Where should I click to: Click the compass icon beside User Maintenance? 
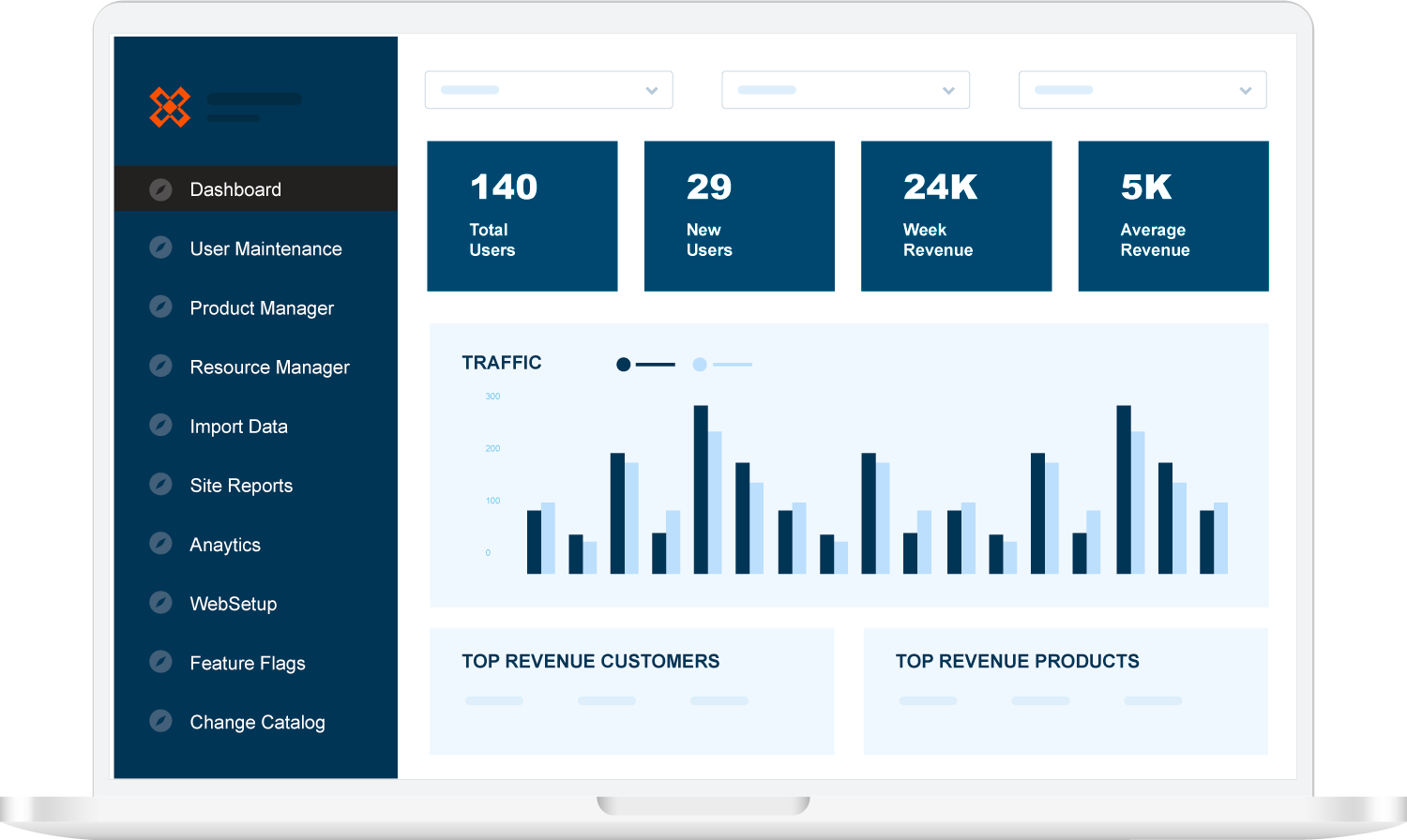point(161,248)
